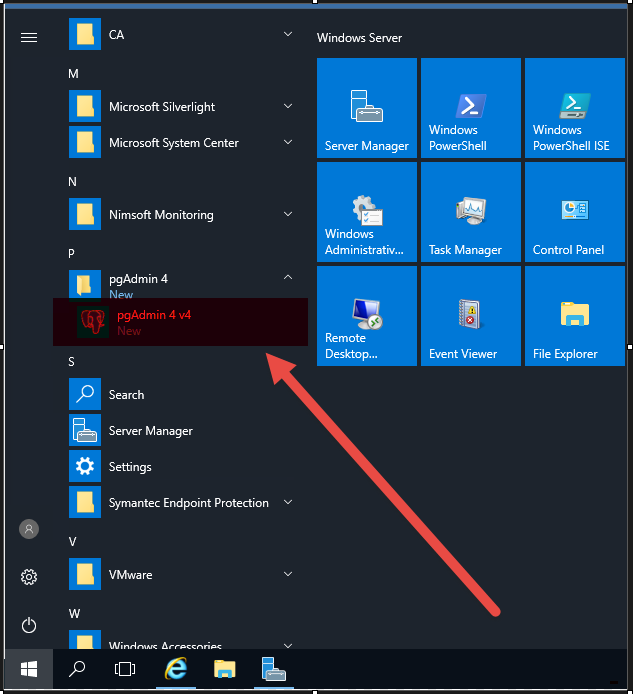Open the Control Panel tile
Screen dimensions: 633x694
(575, 212)
